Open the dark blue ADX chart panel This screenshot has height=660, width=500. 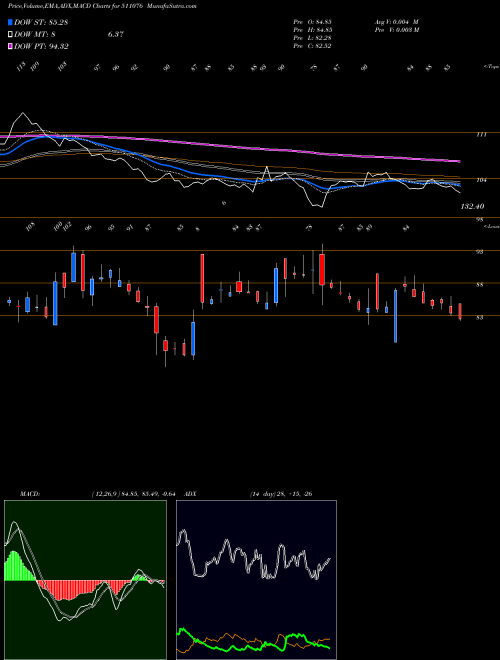tap(256, 580)
